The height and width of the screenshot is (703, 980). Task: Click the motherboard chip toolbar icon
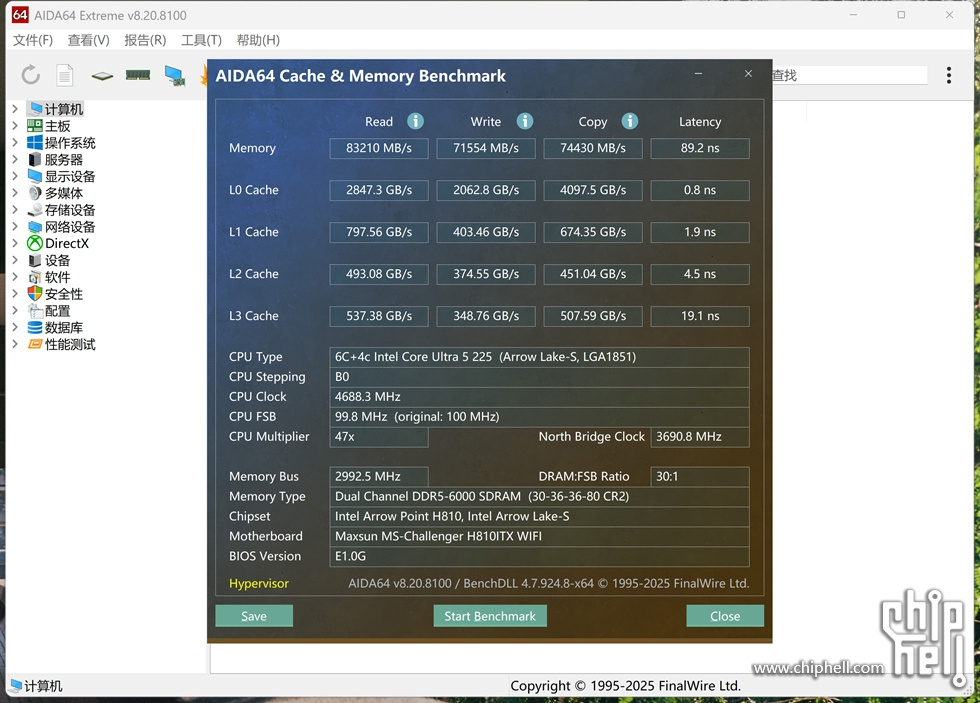[102, 76]
